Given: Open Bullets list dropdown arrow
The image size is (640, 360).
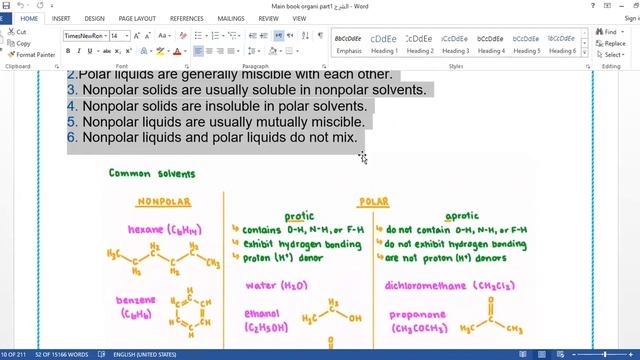Looking at the screenshot, I should (207, 36).
